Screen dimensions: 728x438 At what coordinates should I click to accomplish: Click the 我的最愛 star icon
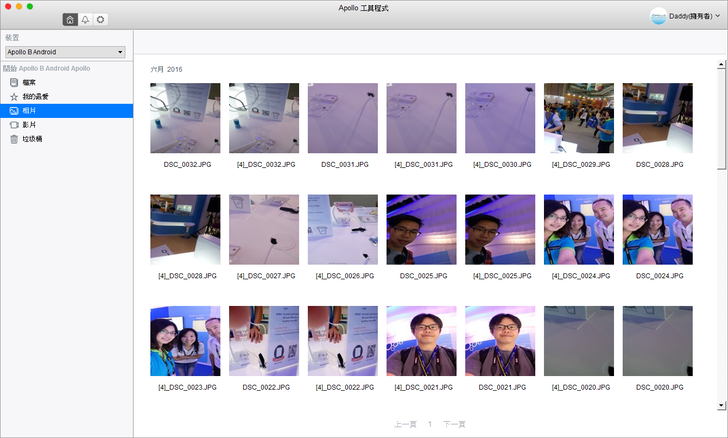click(13, 96)
